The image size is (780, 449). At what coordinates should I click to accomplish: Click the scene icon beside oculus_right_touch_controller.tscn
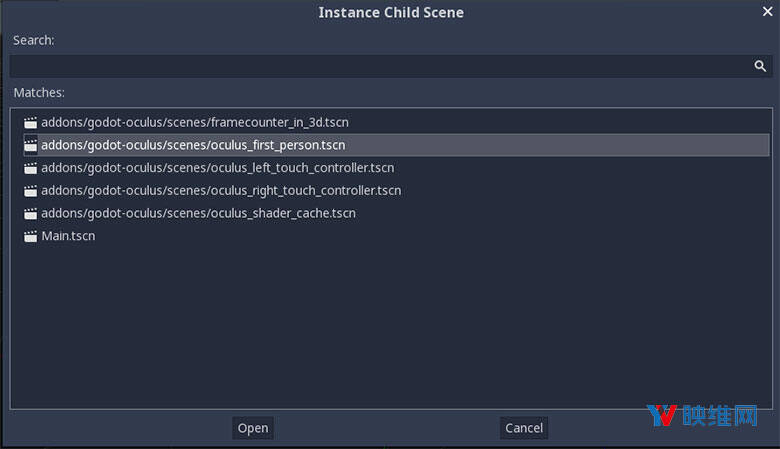click(x=31, y=191)
